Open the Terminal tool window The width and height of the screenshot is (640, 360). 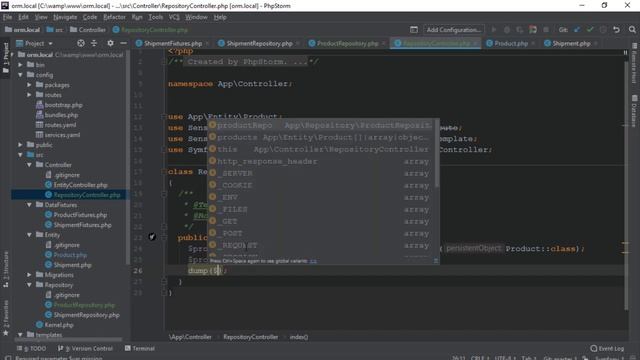coord(140,348)
